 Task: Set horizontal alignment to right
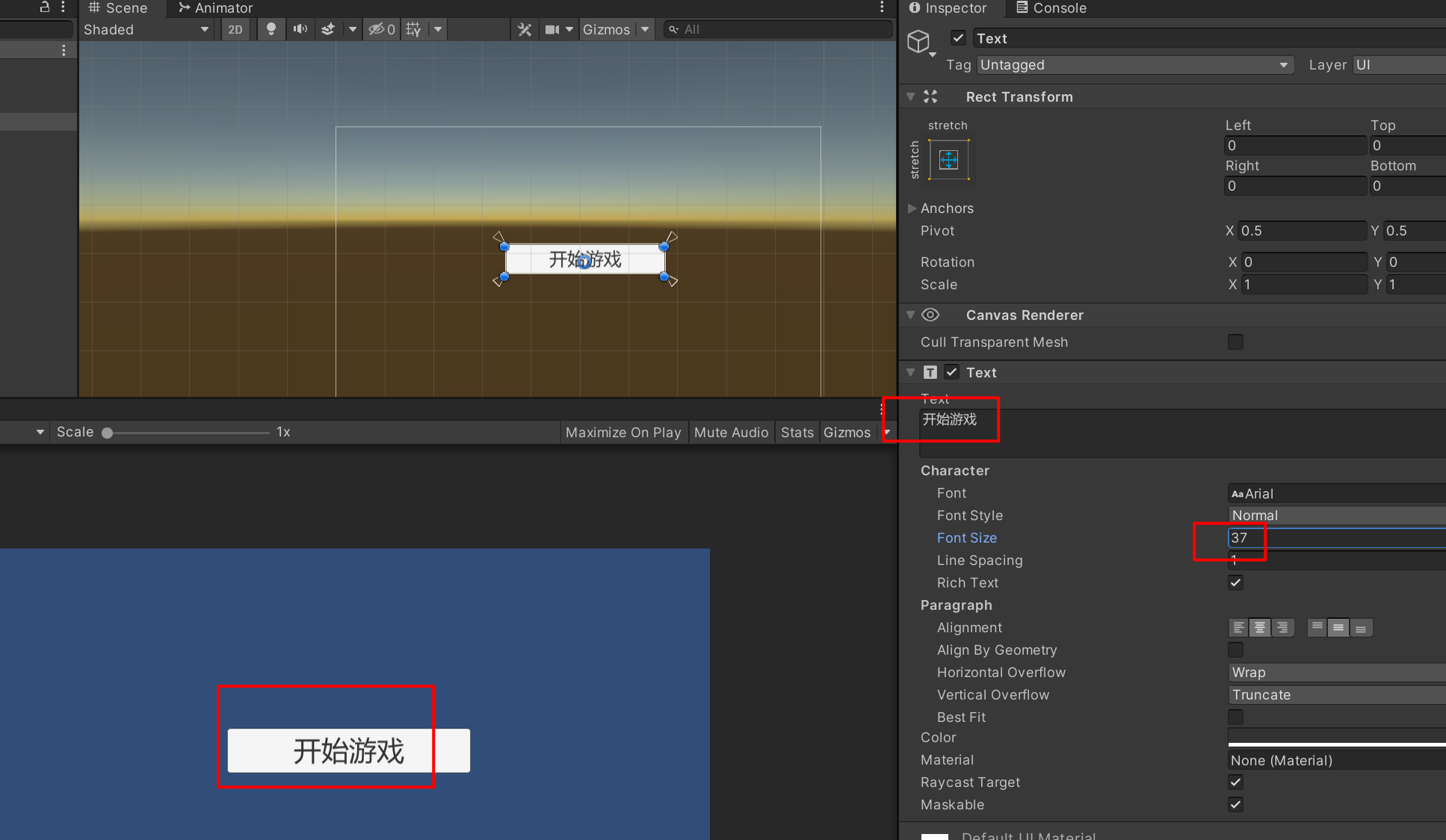(x=1282, y=628)
